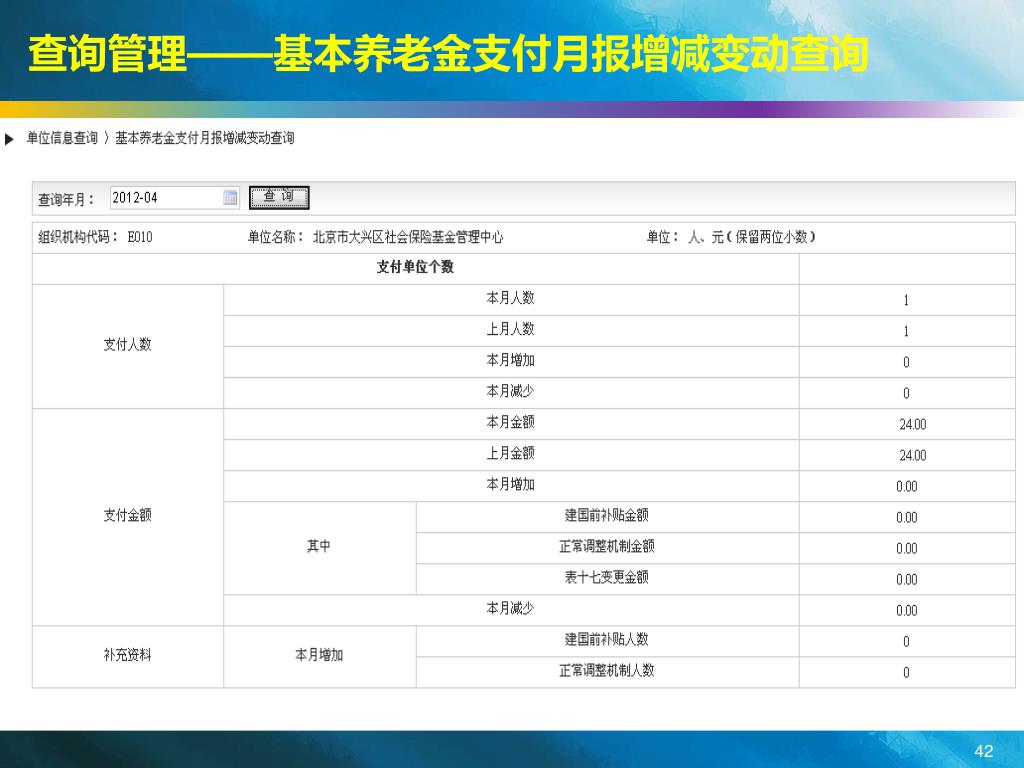This screenshot has height=768, width=1024.
Task: Click the 补充资料 row group label
Action: pyautogui.click(x=127, y=655)
